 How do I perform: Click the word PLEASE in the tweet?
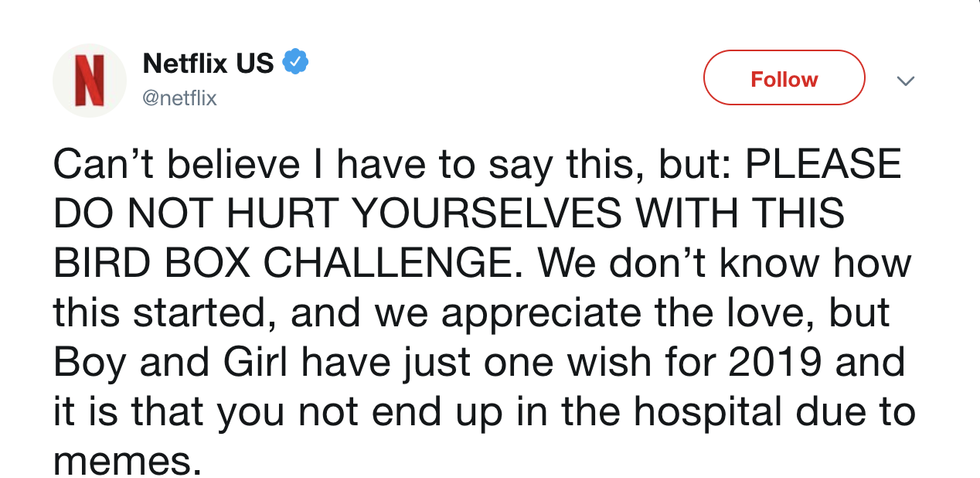[818, 164]
